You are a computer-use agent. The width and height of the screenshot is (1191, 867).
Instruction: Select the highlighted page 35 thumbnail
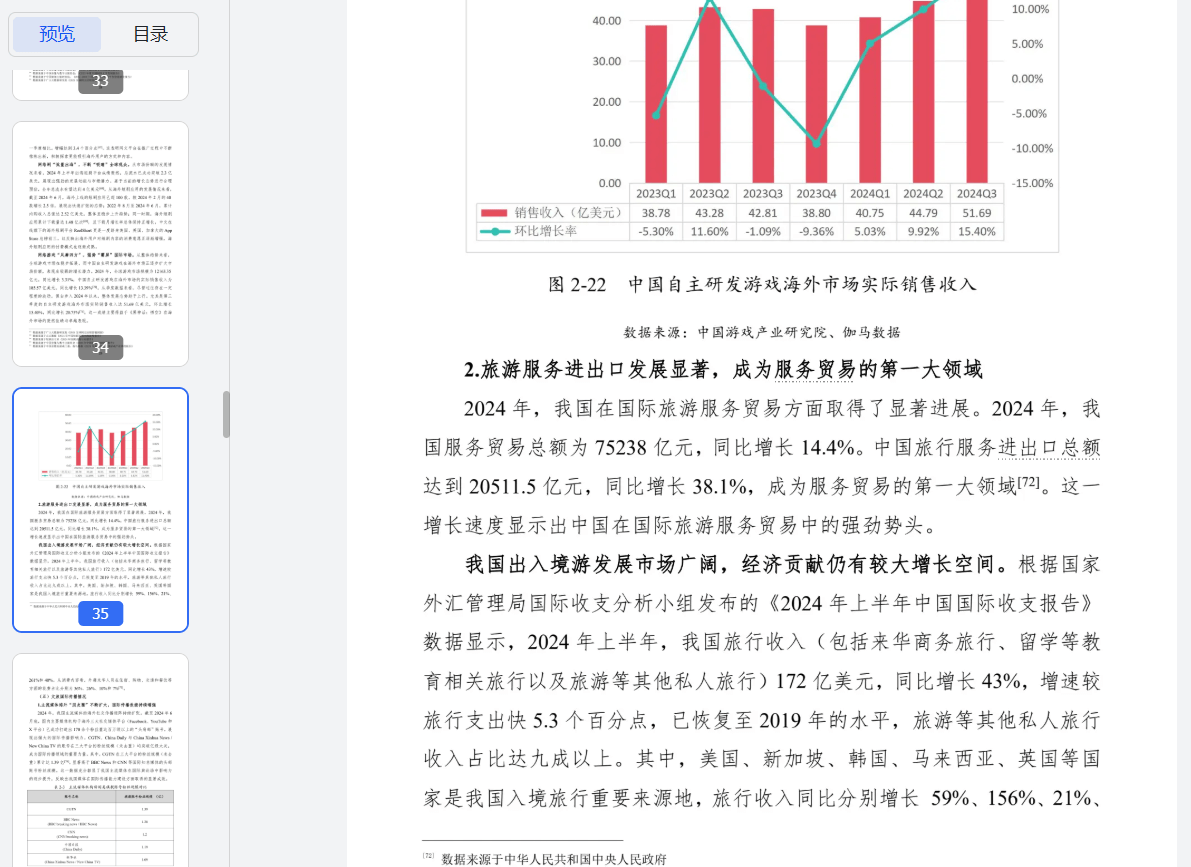[100, 509]
